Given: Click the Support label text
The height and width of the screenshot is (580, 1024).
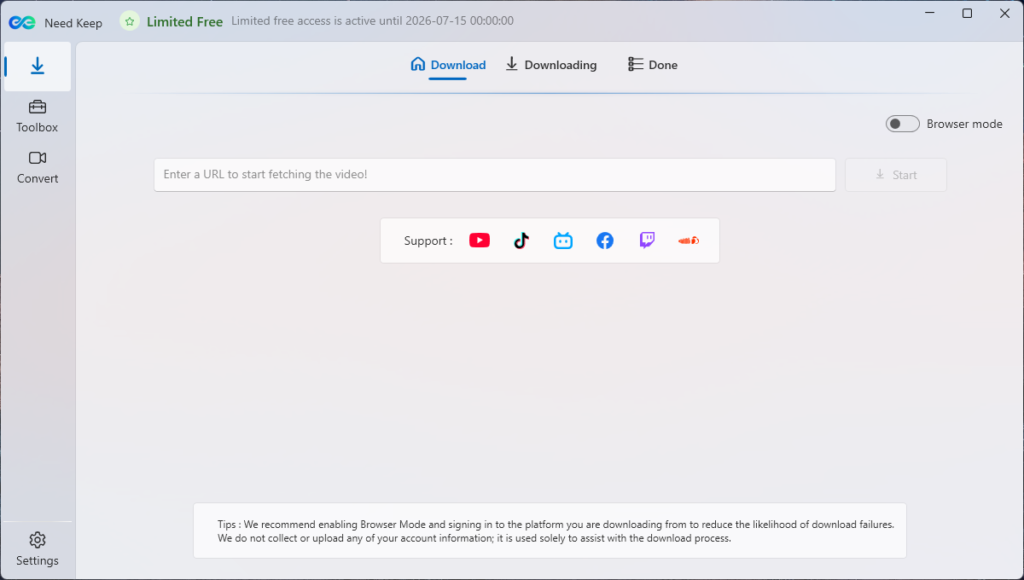Looking at the screenshot, I should (428, 240).
